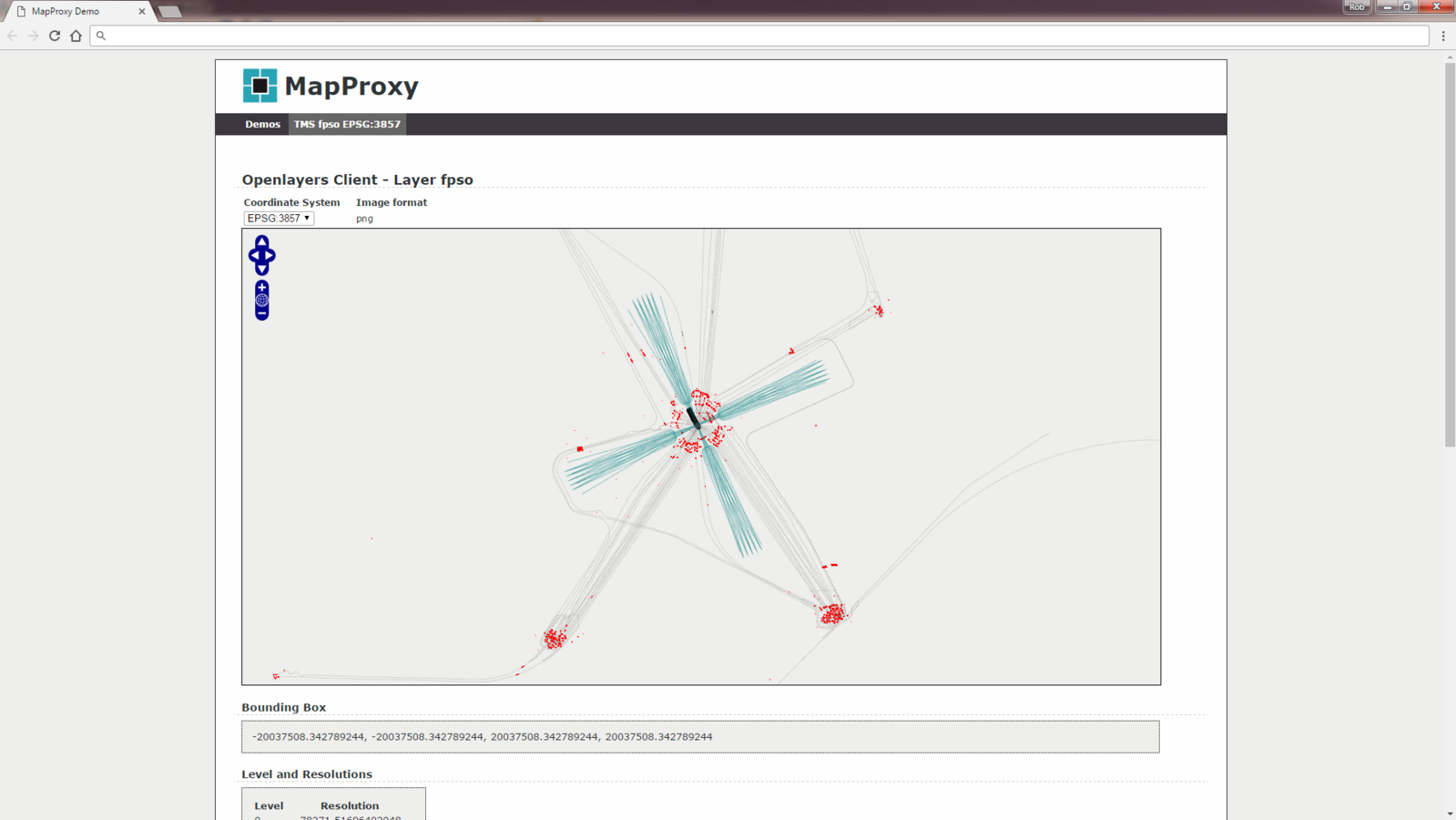Viewport: 1456px width, 820px height.
Task: Click the bounding box coordinates field
Action: 700,737
